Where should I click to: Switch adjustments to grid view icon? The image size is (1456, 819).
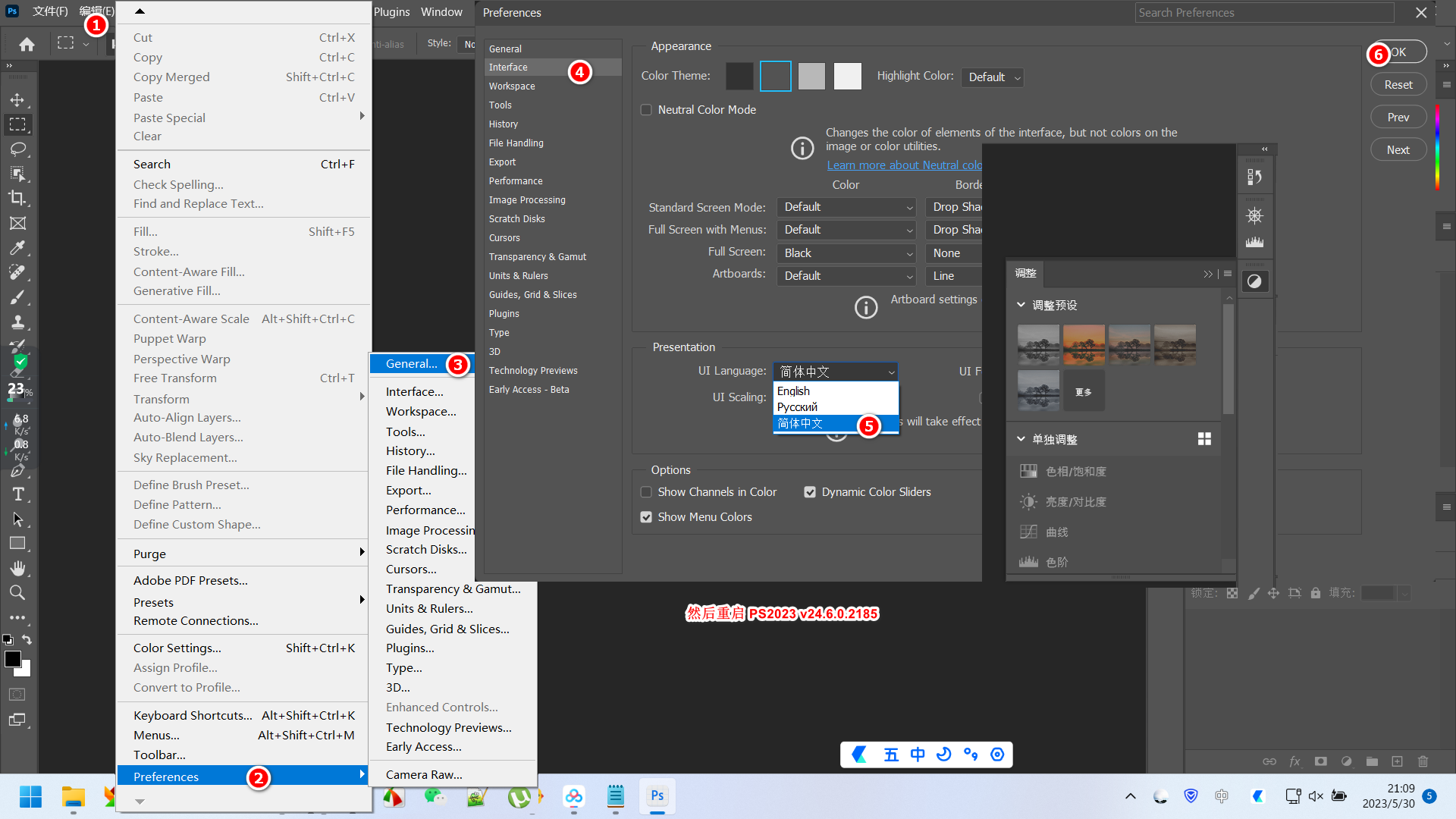pos(1204,439)
